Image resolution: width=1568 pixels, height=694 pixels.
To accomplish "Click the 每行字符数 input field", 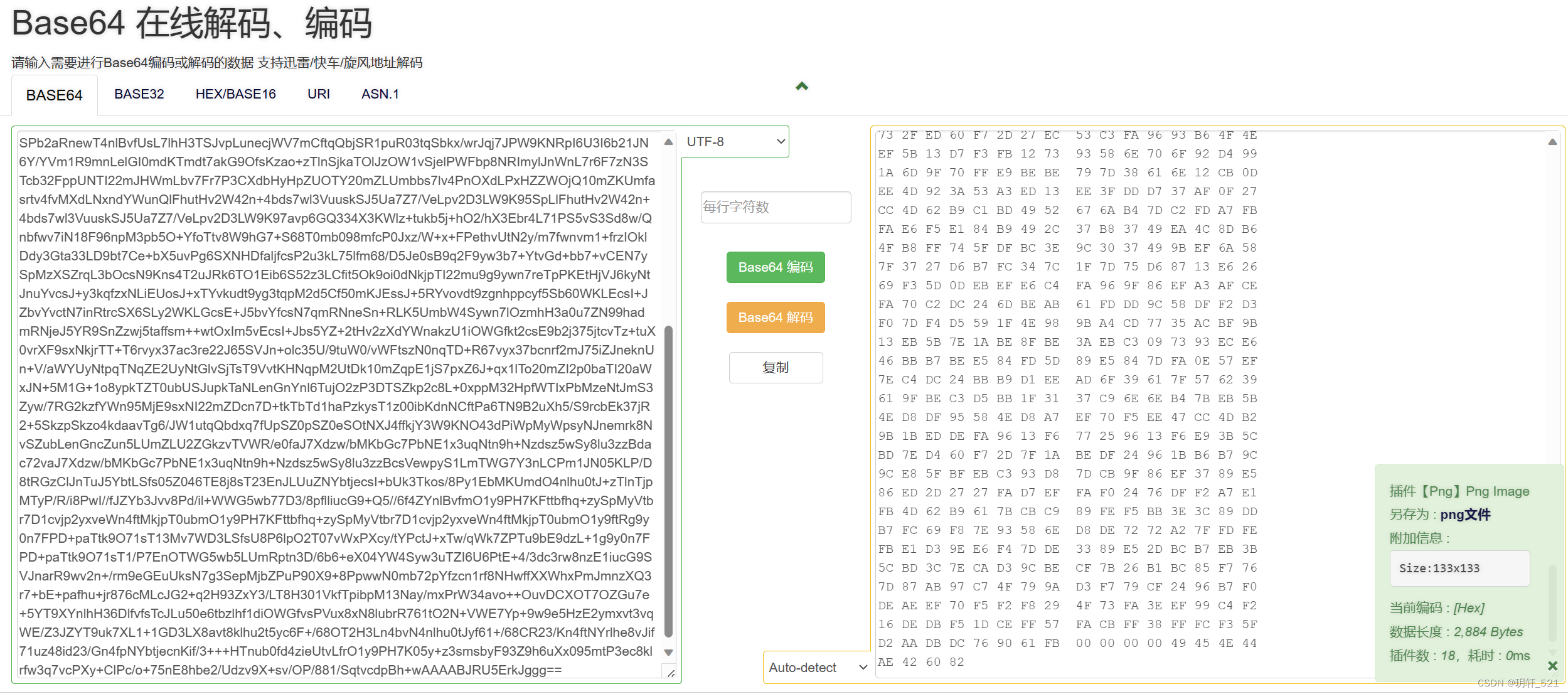I will pyautogui.click(x=776, y=207).
